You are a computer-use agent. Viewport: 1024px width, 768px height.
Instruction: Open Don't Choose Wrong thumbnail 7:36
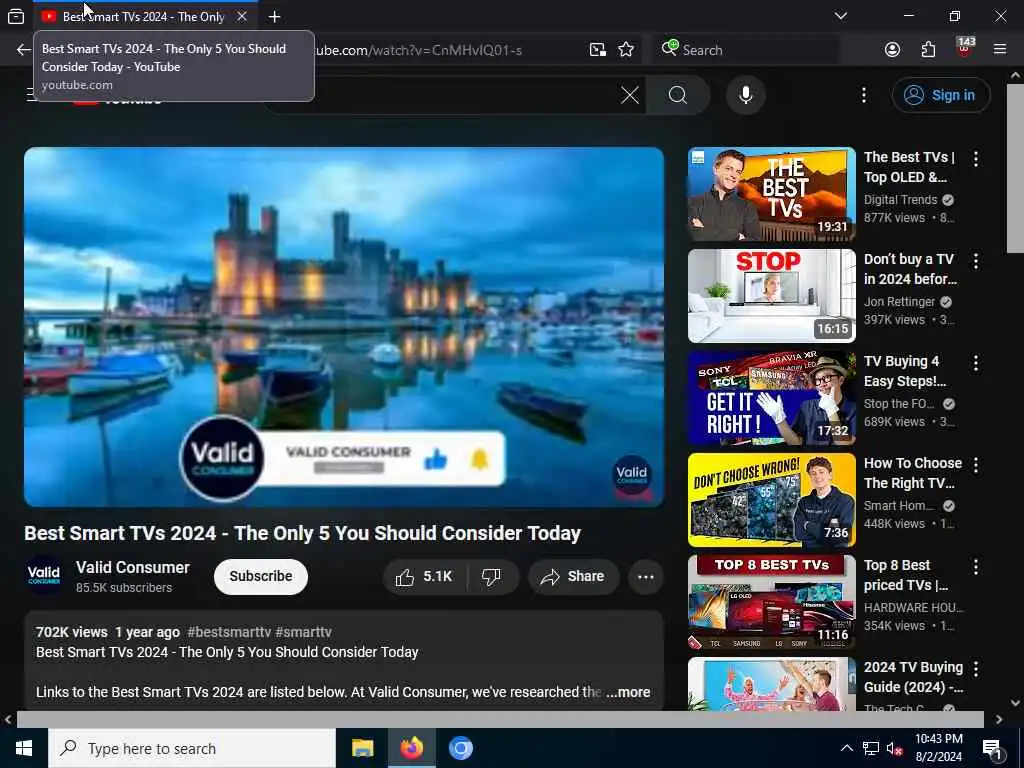point(771,500)
